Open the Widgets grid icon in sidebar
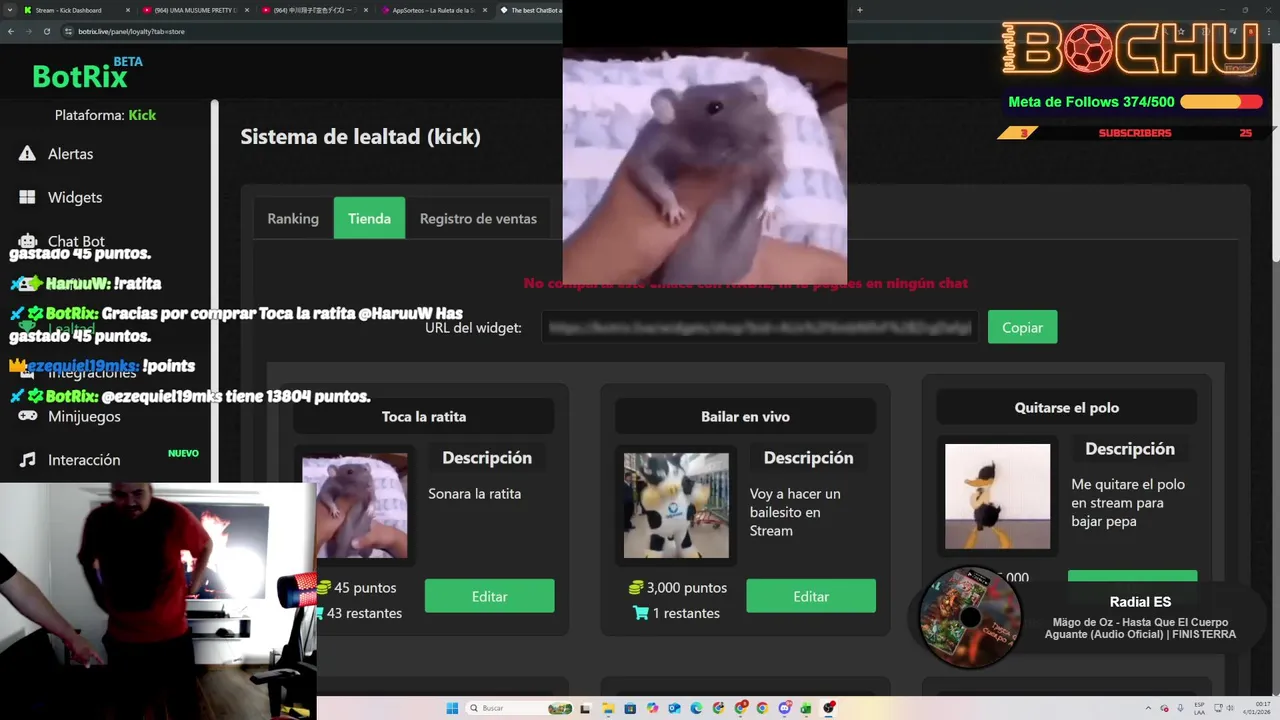Viewport: 1280px width, 720px height. click(27, 197)
